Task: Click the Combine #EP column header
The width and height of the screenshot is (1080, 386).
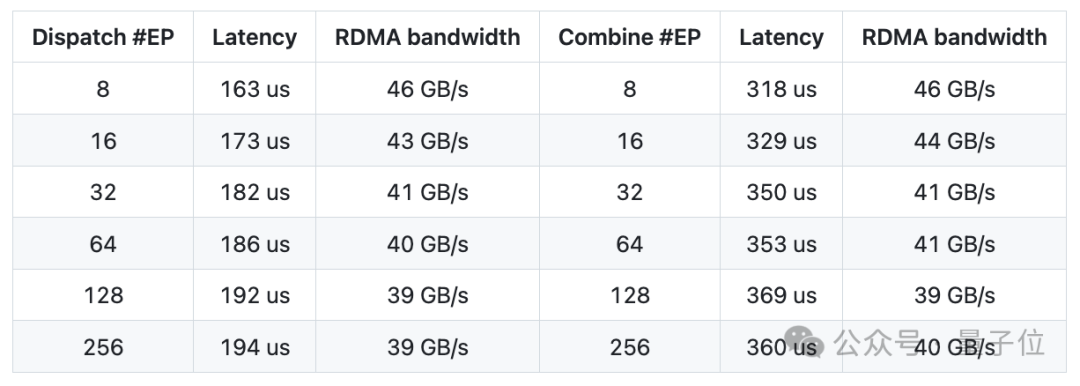Action: tap(630, 37)
